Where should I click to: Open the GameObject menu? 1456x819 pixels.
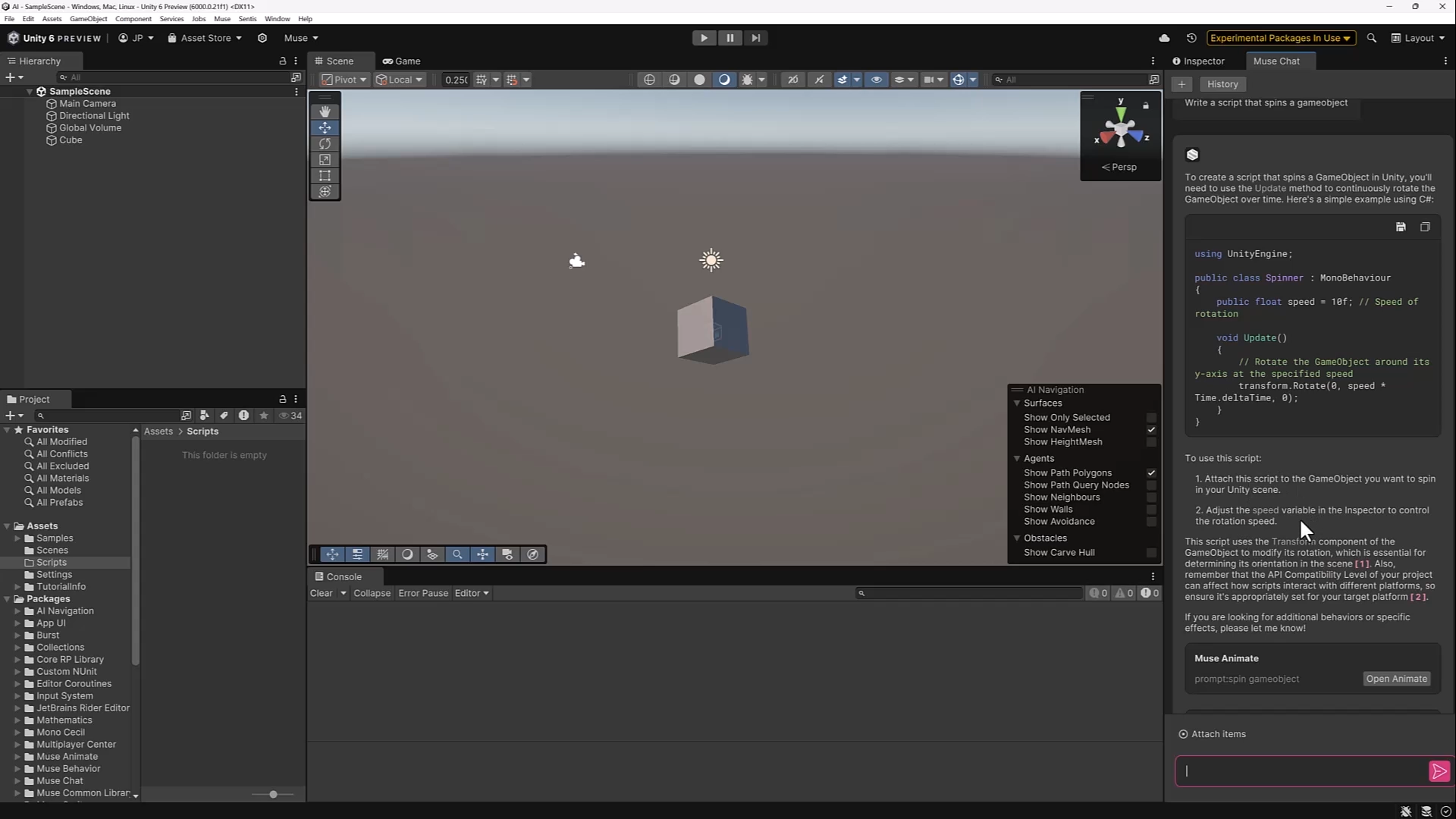click(88, 18)
